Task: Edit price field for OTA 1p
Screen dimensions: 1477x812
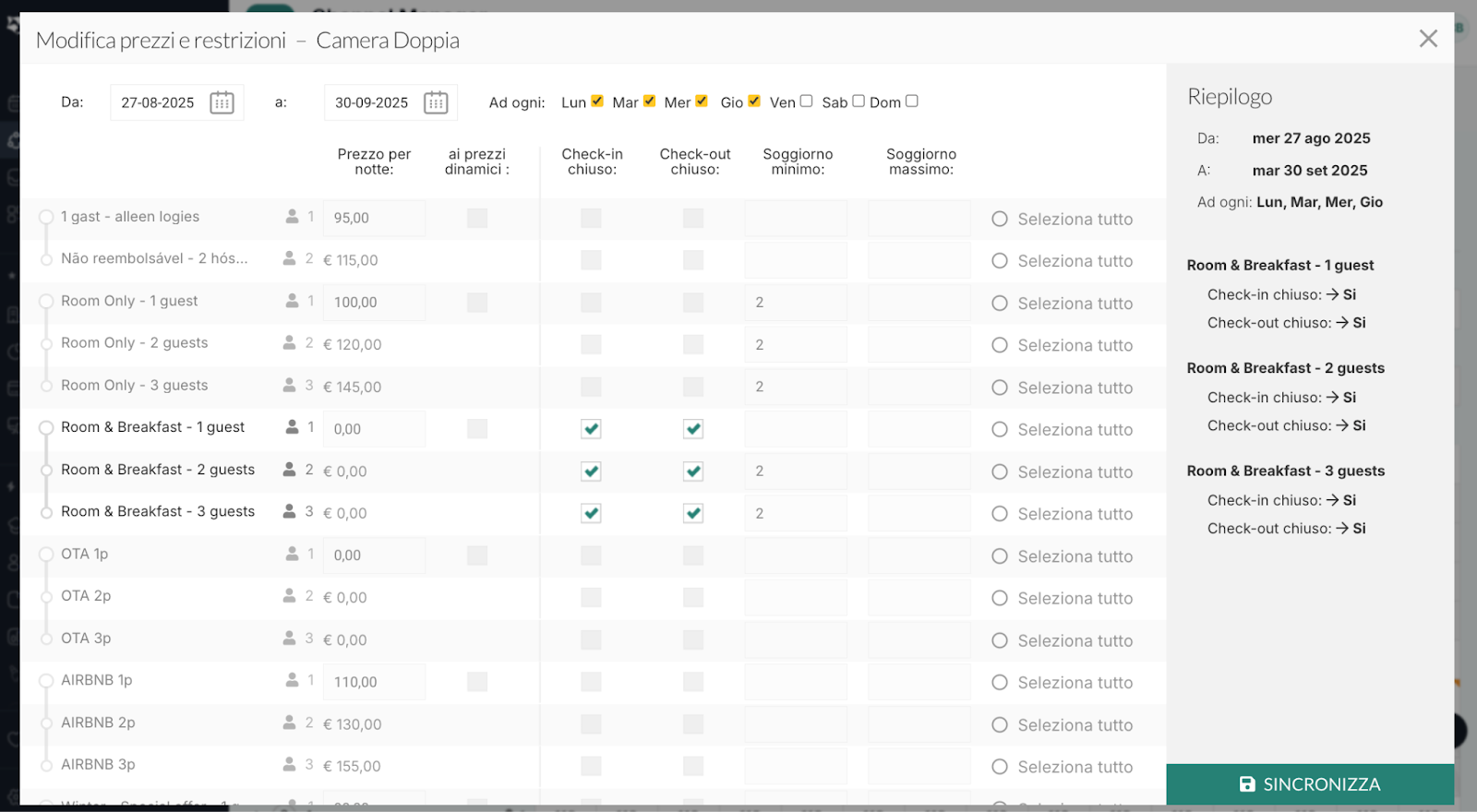Action: pyautogui.click(x=374, y=555)
